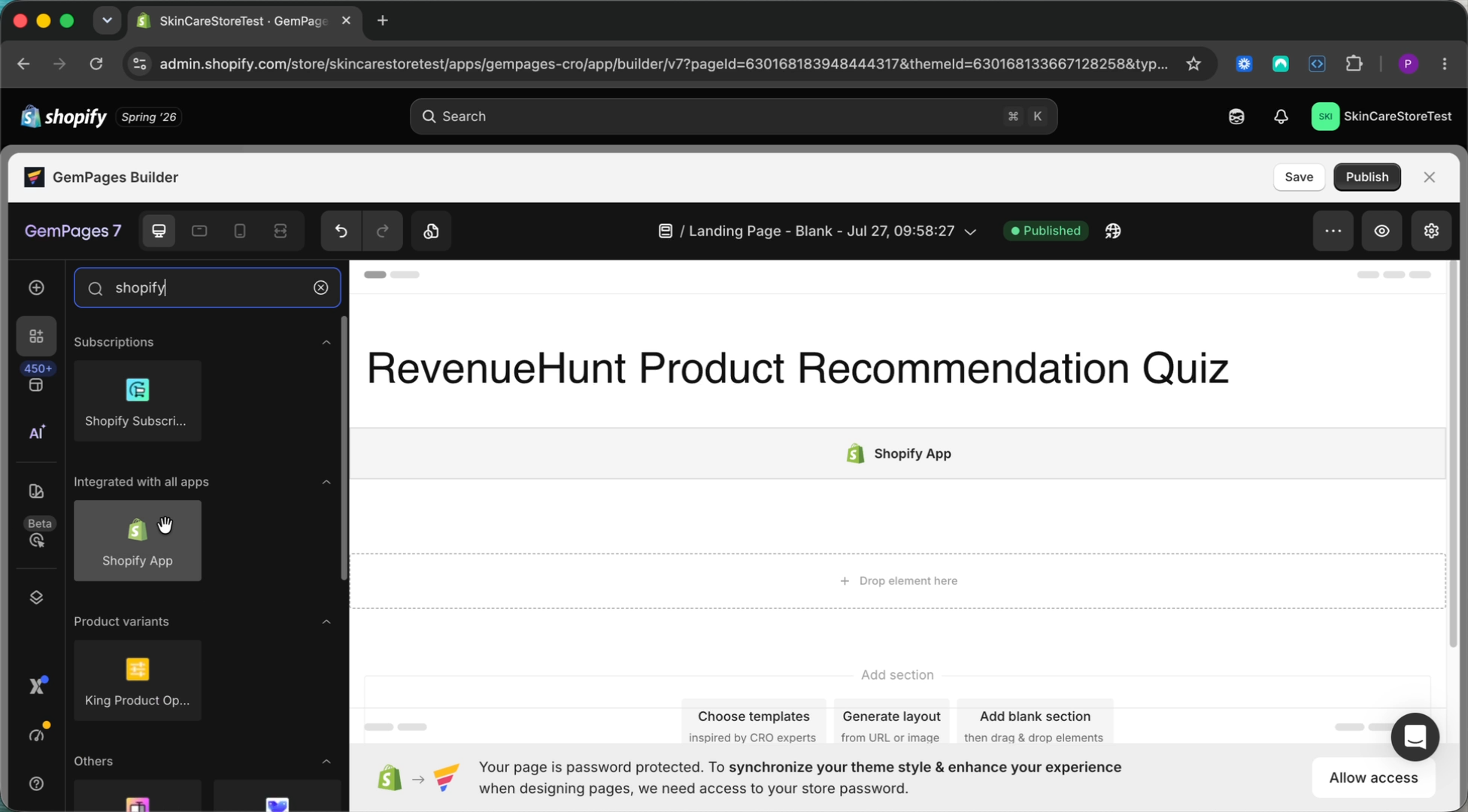Switch to mobile device view icon

tap(240, 231)
